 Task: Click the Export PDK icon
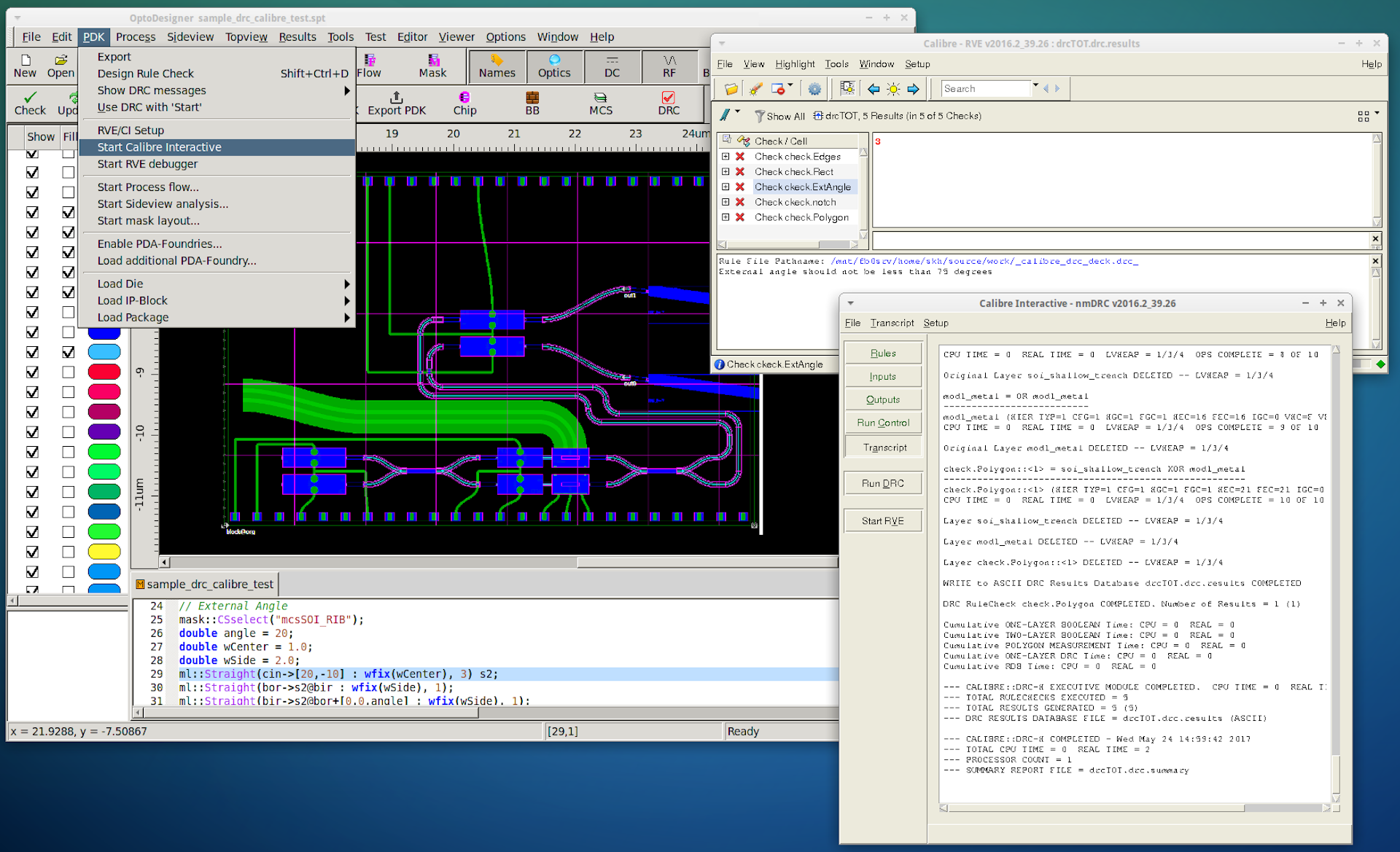click(x=396, y=103)
